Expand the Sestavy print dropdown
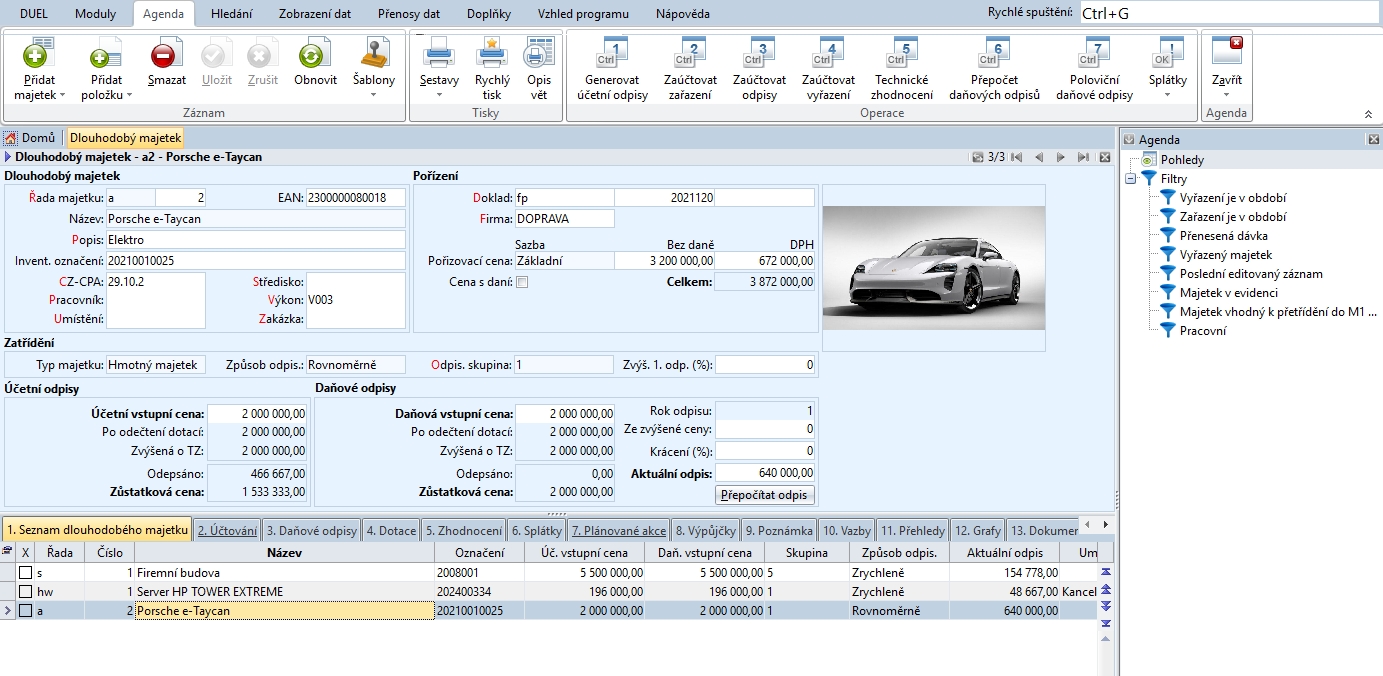Viewport: 1383px width, 676px height. click(439, 95)
